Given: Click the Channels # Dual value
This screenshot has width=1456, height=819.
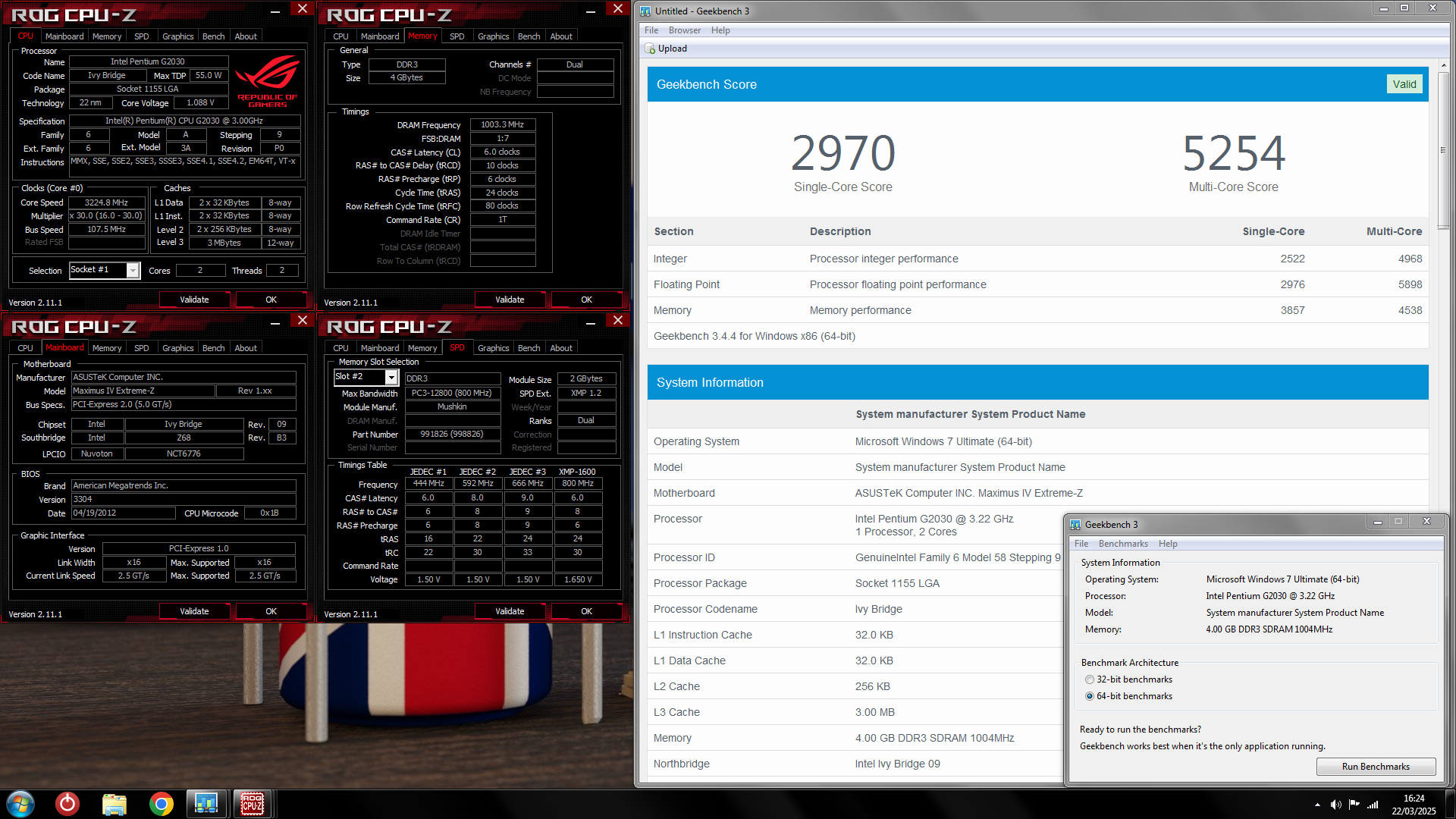Looking at the screenshot, I should pyautogui.click(x=575, y=65).
